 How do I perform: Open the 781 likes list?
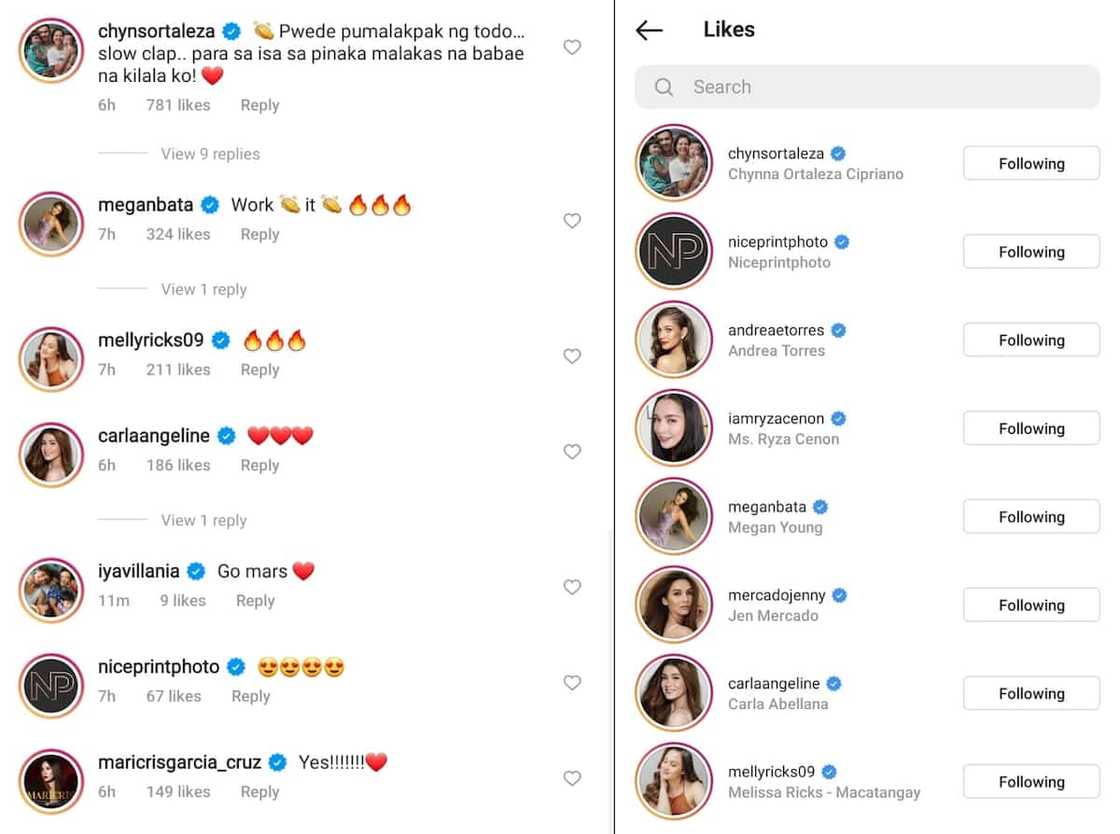178,105
